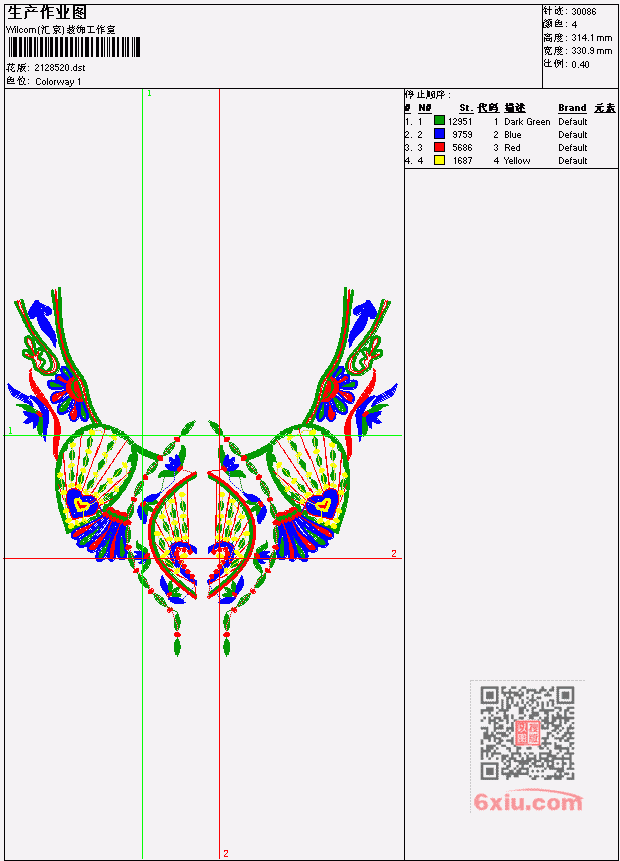This screenshot has height=861, width=620.
Task: Click the N# column header
Action: coord(424,108)
